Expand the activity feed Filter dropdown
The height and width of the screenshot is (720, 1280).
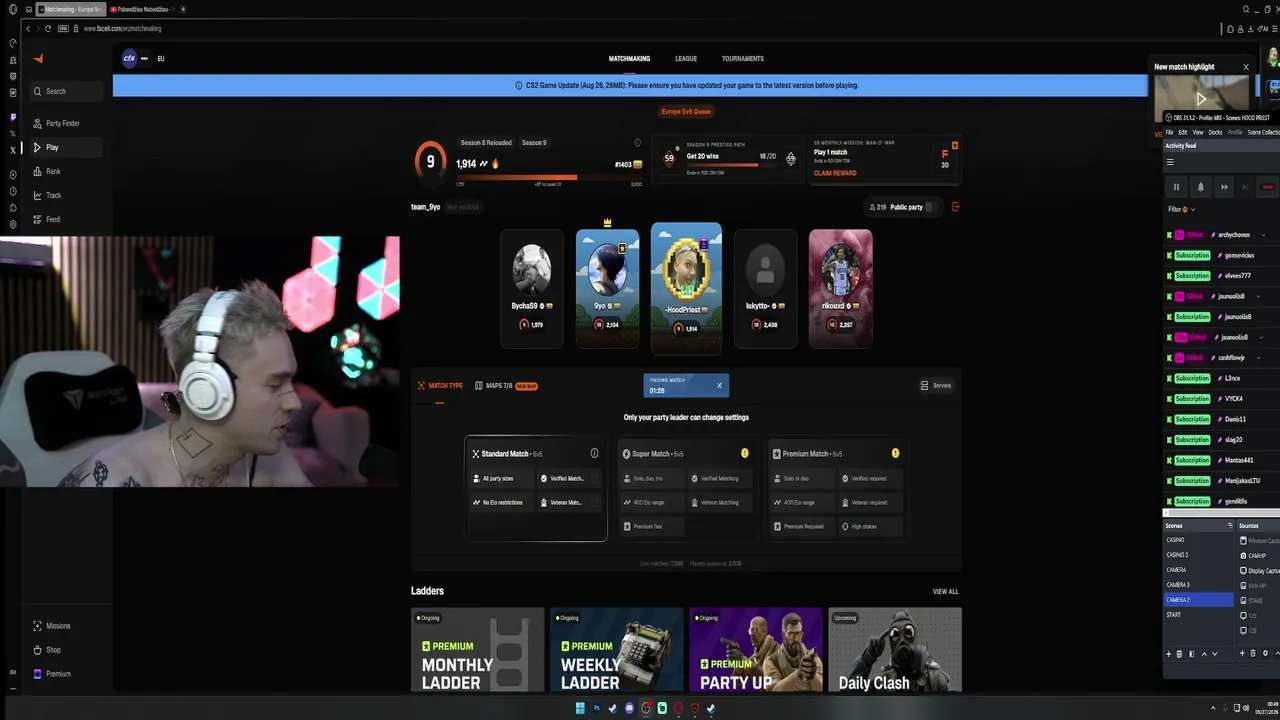(1180, 209)
